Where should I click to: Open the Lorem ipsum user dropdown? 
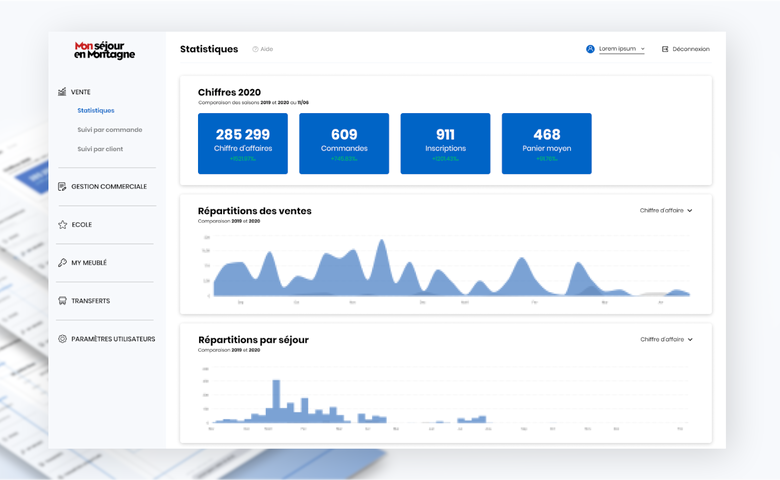pyautogui.click(x=622, y=49)
